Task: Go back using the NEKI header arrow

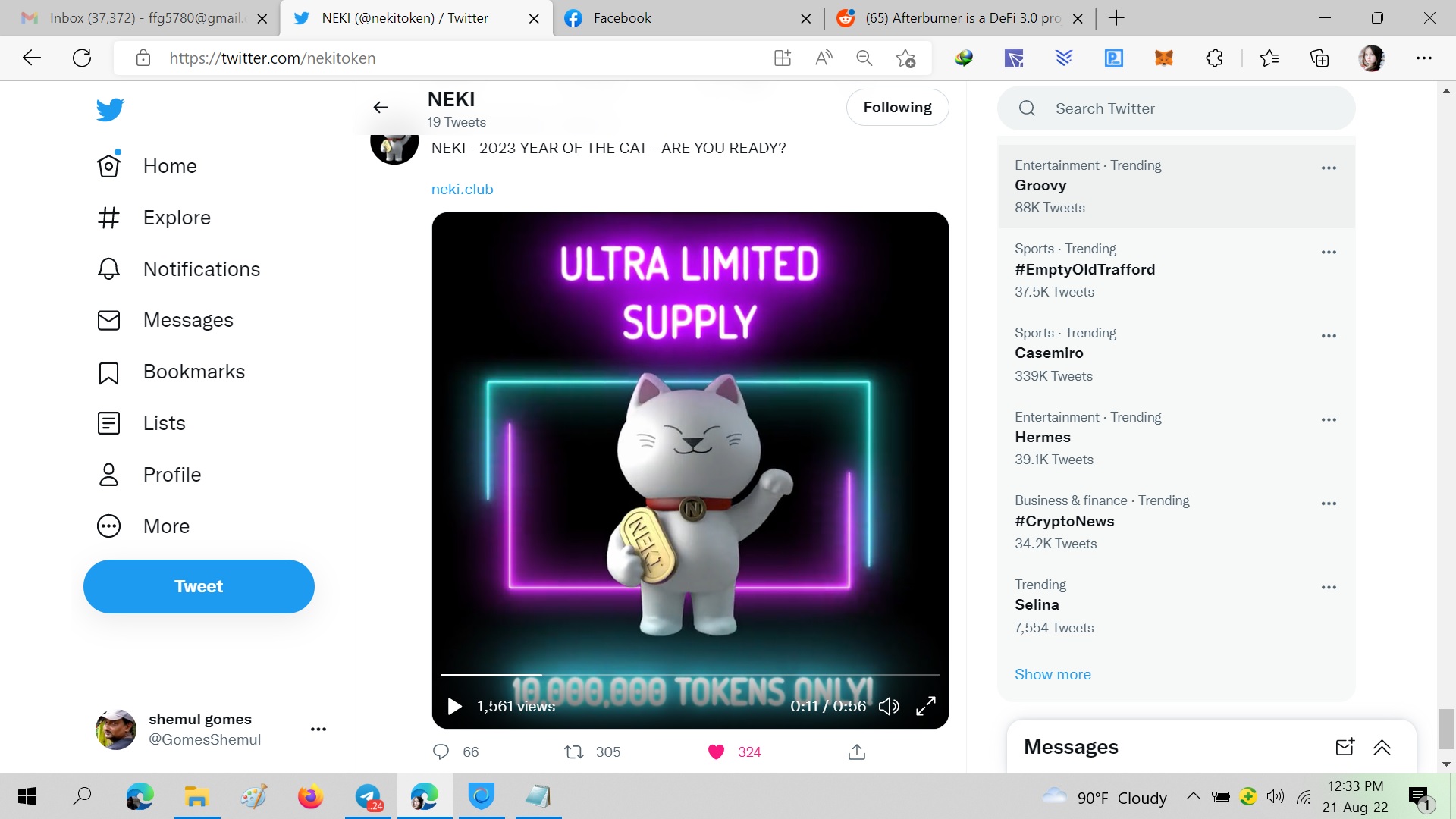Action: click(381, 108)
